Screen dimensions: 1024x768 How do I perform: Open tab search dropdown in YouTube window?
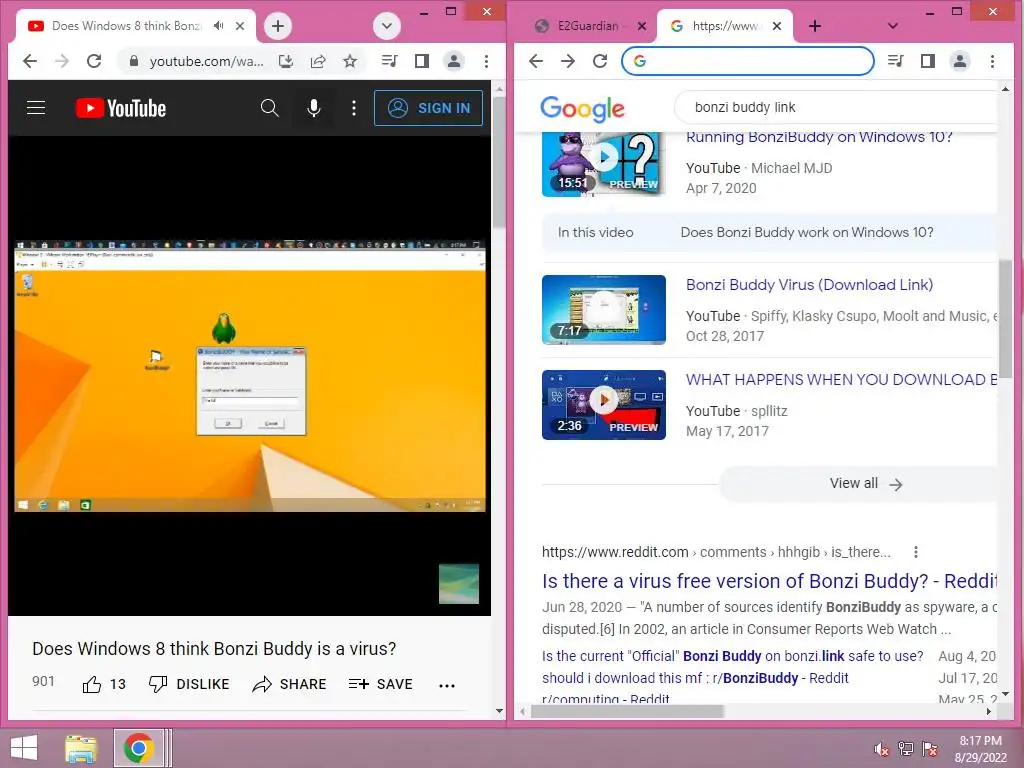(387, 26)
